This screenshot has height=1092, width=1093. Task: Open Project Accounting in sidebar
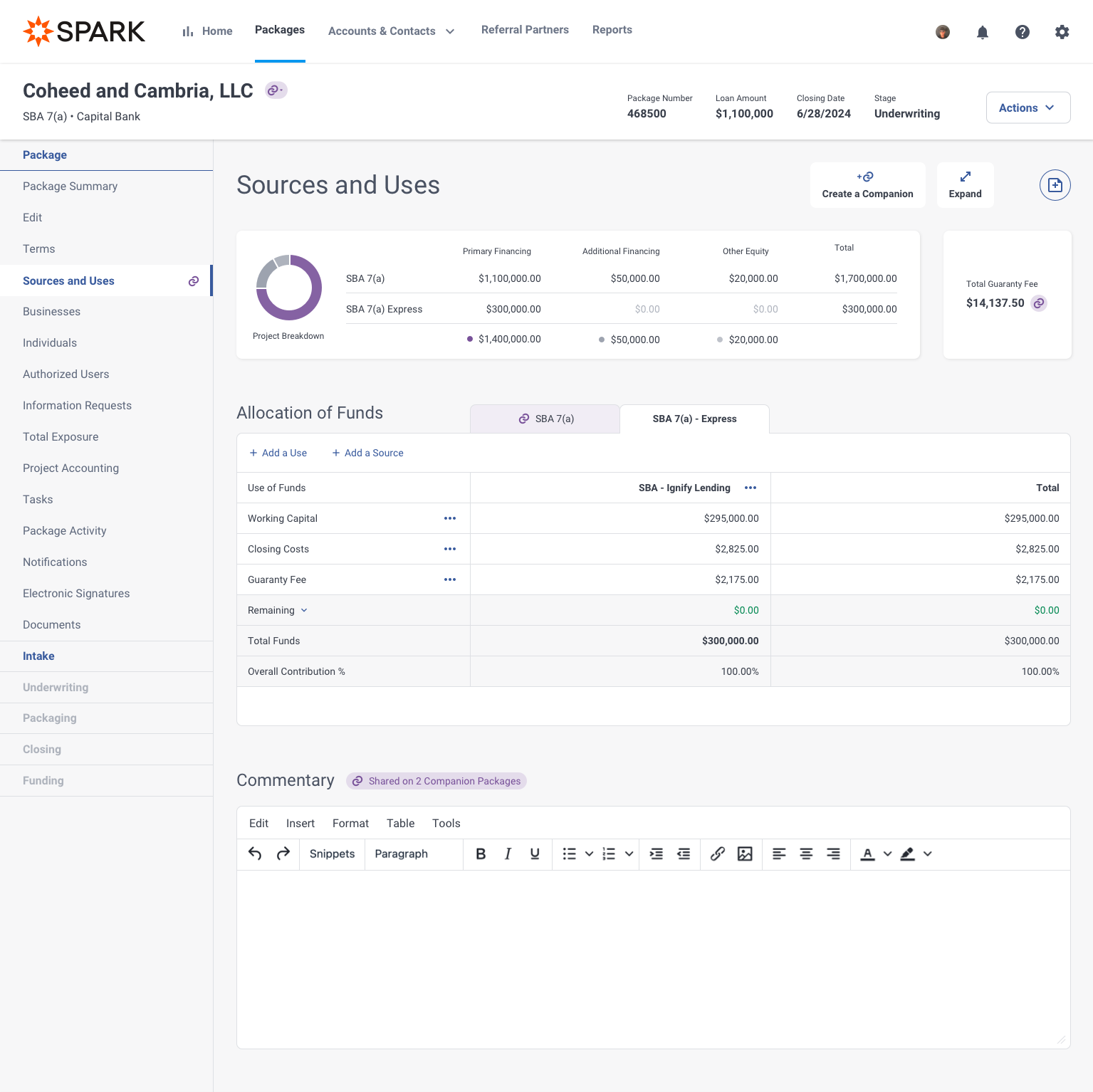[x=70, y=468]
